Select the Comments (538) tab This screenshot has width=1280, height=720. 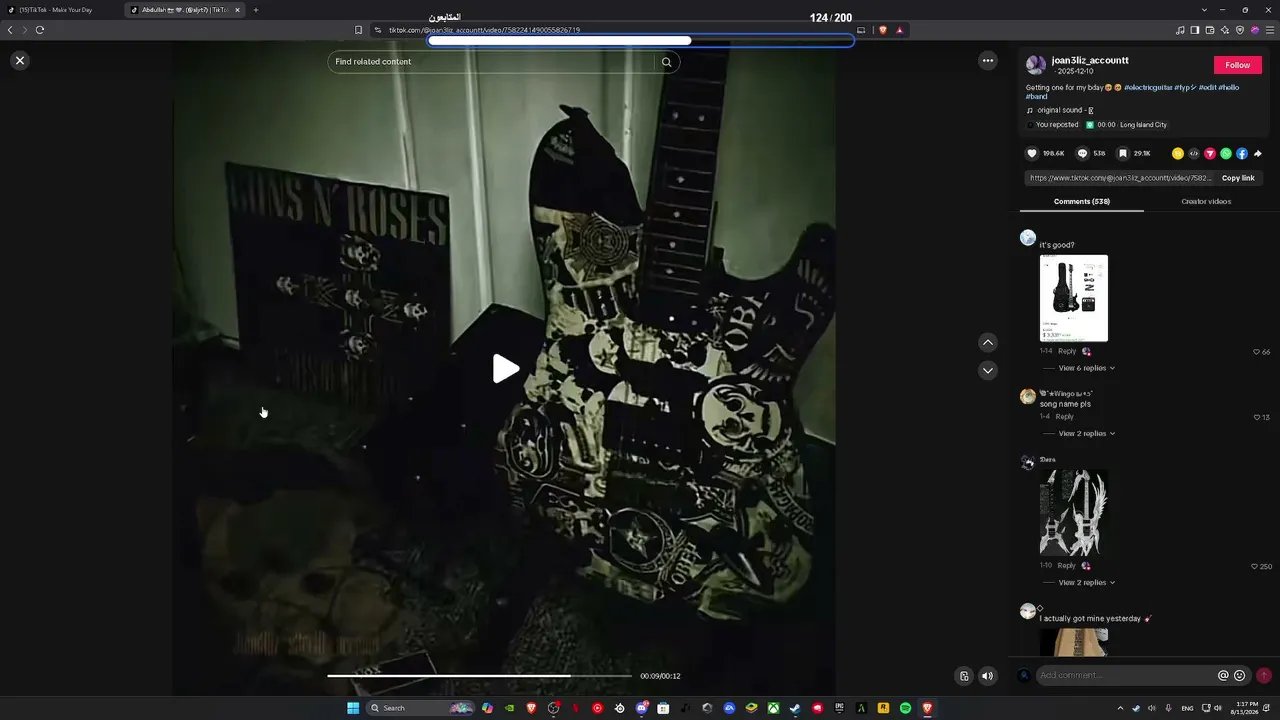(x=1082, y=202)
